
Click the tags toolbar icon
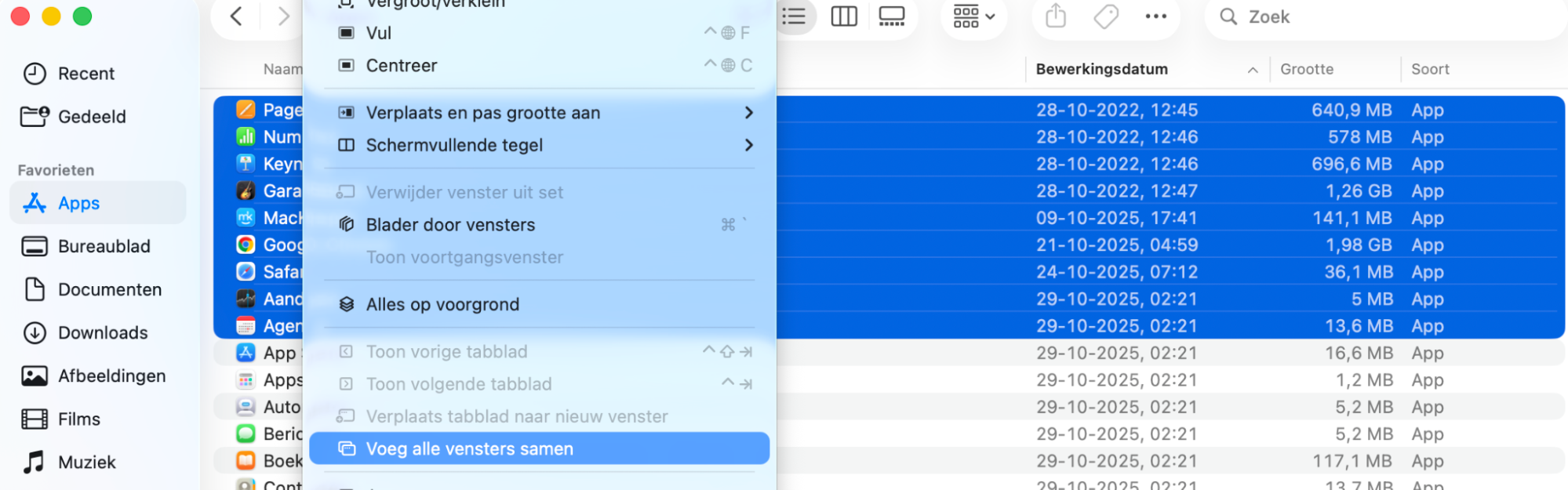click(x=1106, y=16)
